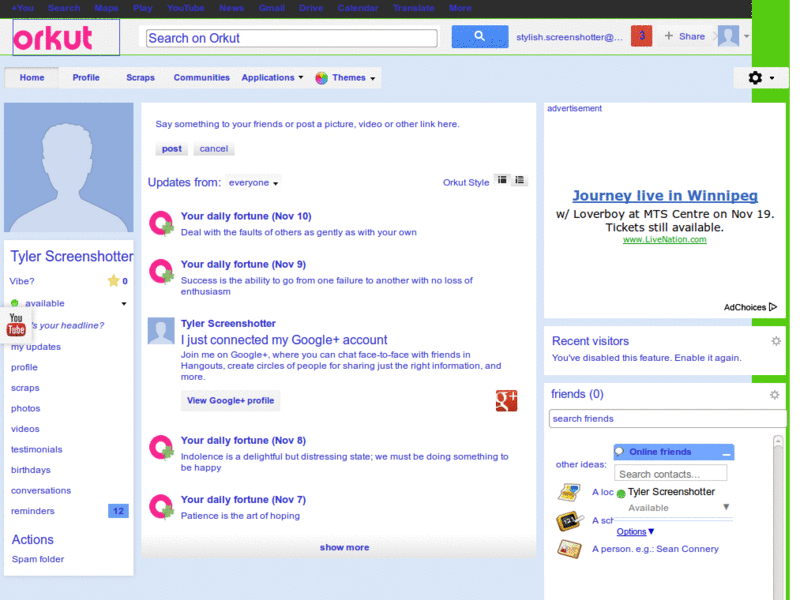Open the red notifications counter
This screenshot has height=600, width=800.
coord(641,36)
